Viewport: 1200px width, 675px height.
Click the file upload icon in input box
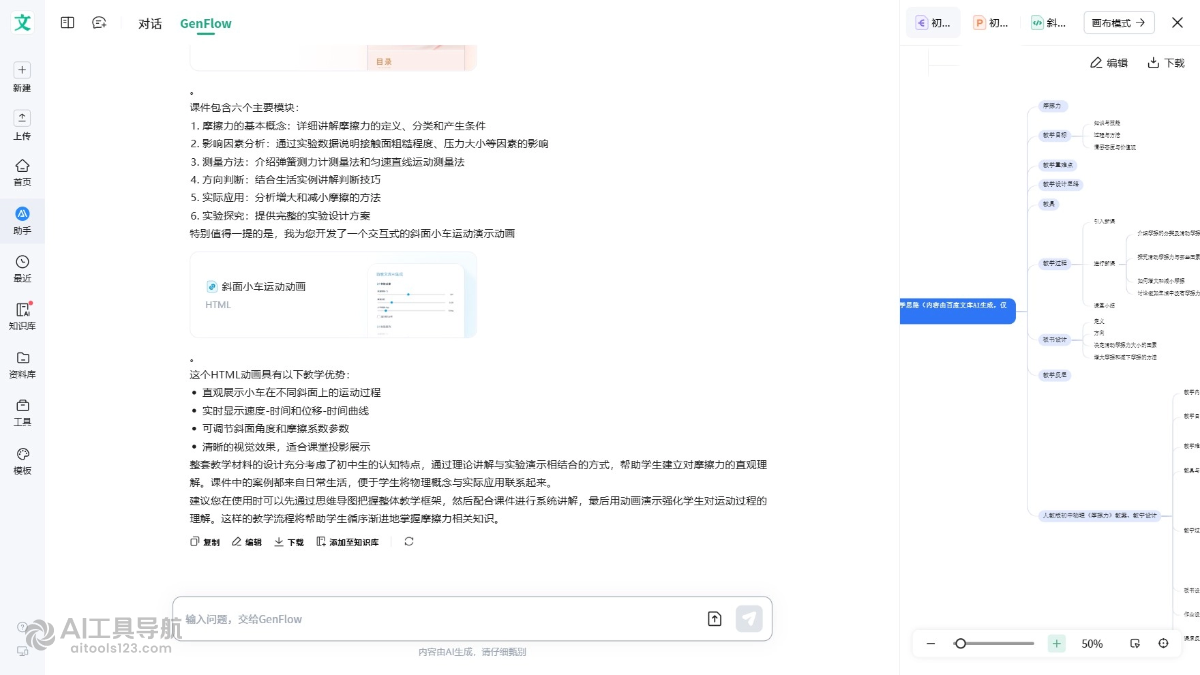tap(714, 619)
